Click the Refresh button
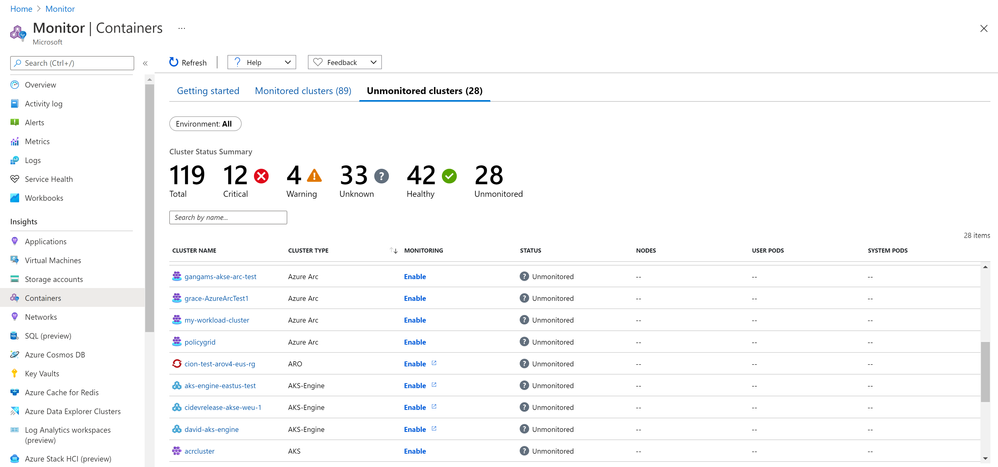 click(188, 62)
